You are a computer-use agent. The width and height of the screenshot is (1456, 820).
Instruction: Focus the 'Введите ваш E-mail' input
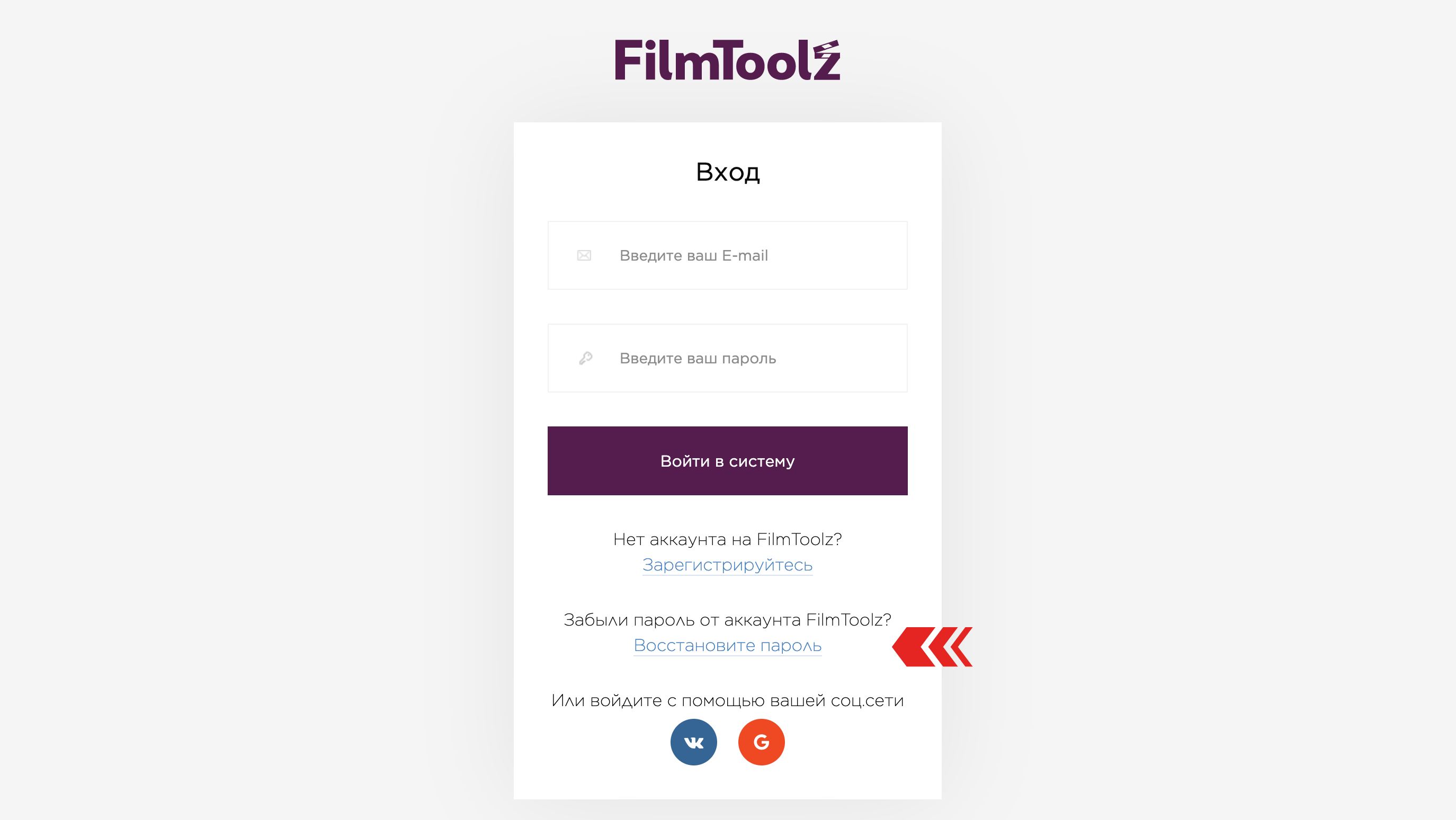coord(727,255)
